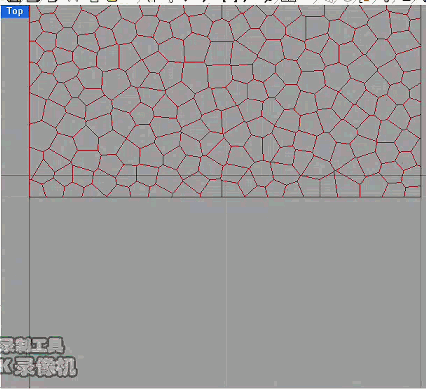Pick the dark vertical axis line inside the pattern

pos(222,100)
